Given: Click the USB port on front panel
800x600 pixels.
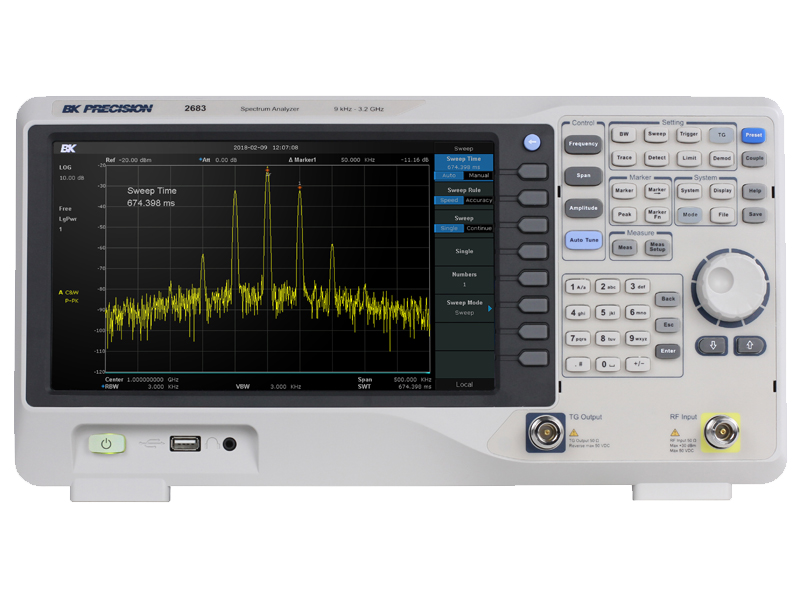Looking at the screenshot, I should [184, 442].
